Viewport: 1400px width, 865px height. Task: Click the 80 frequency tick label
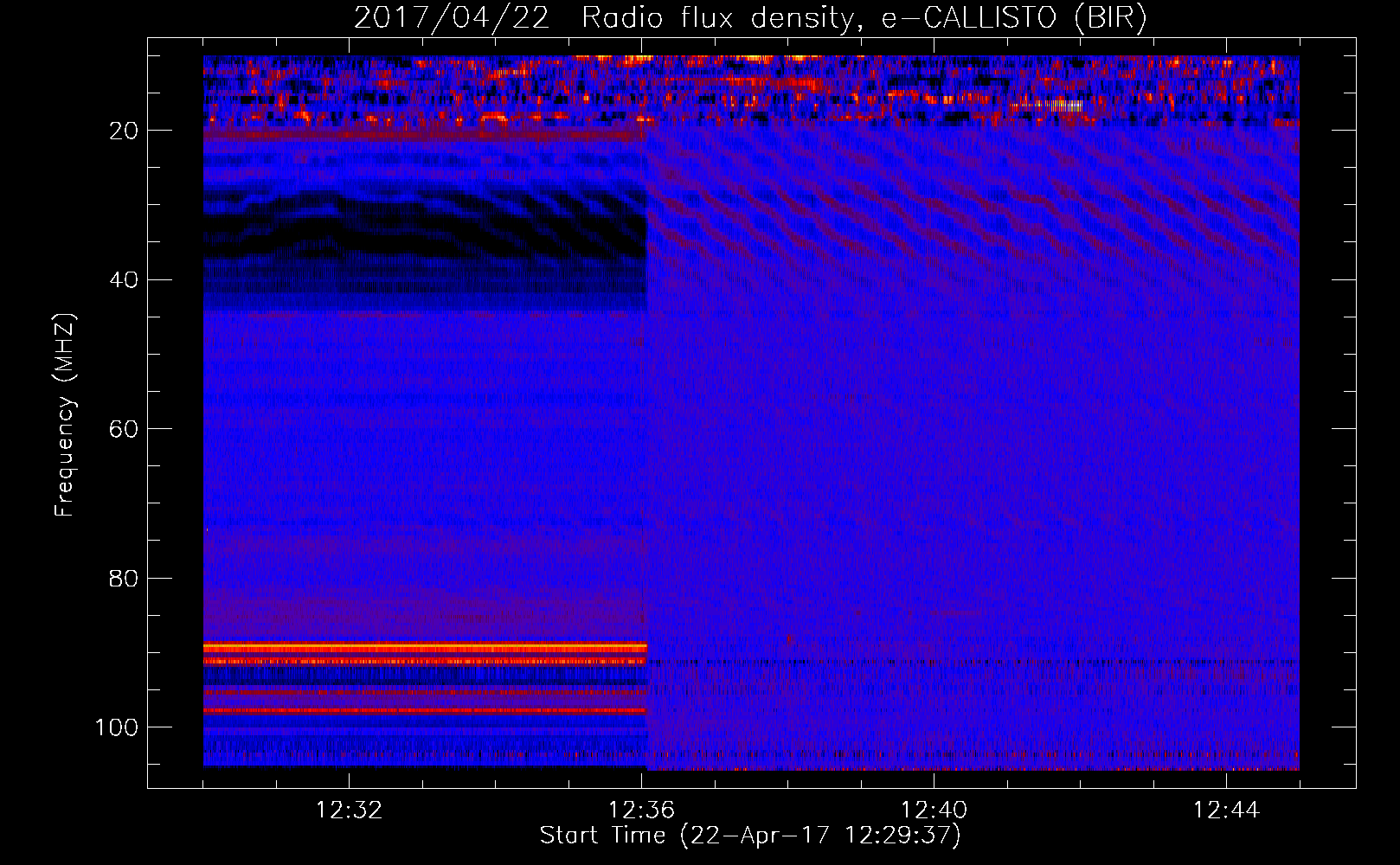(x=124, y=578)
